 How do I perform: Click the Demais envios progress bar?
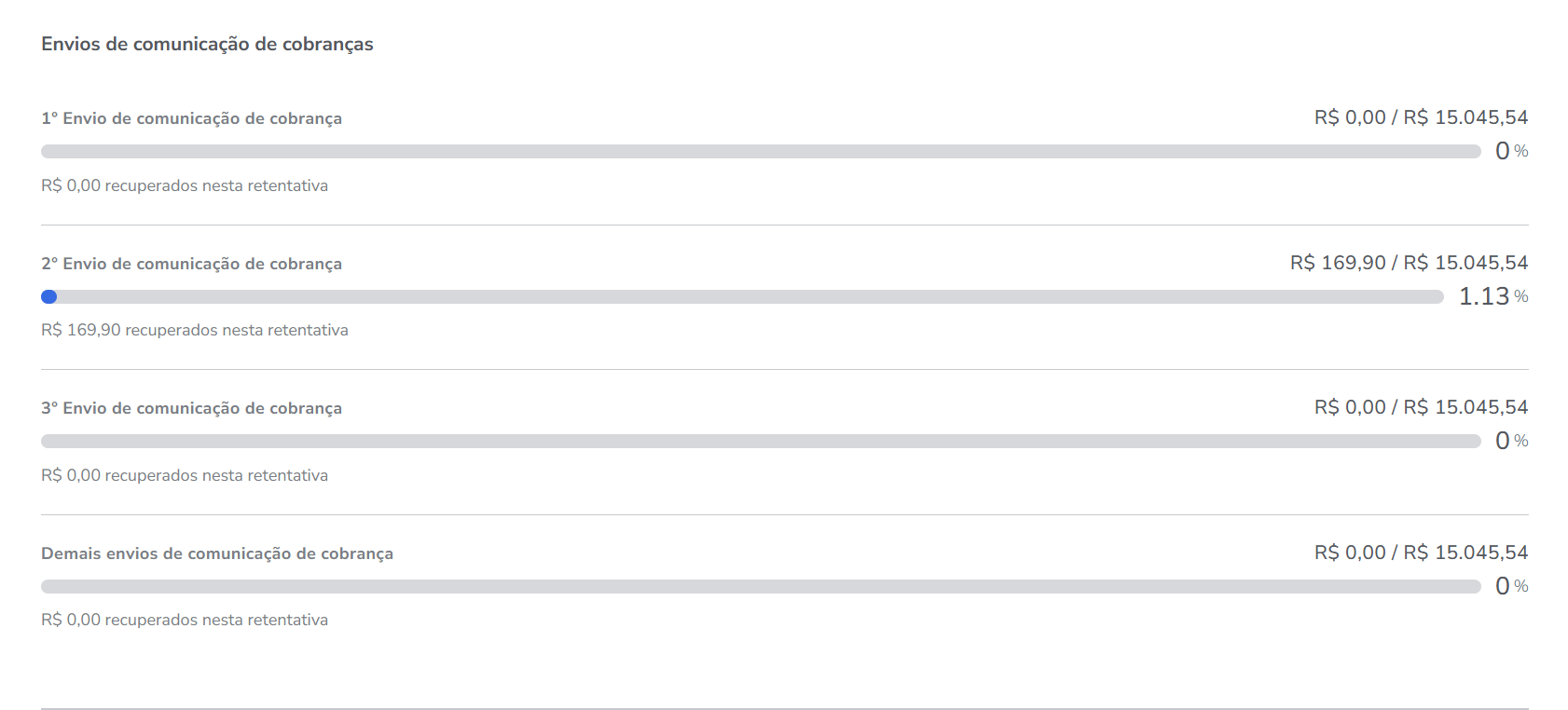click(761, 586)
